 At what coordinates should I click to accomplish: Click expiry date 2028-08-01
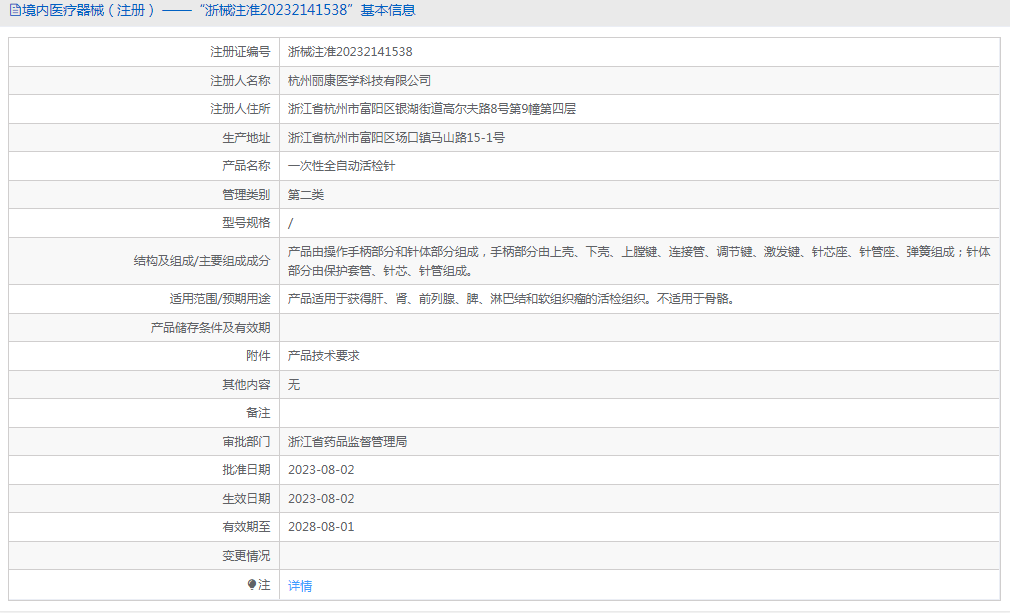(321, 527)
